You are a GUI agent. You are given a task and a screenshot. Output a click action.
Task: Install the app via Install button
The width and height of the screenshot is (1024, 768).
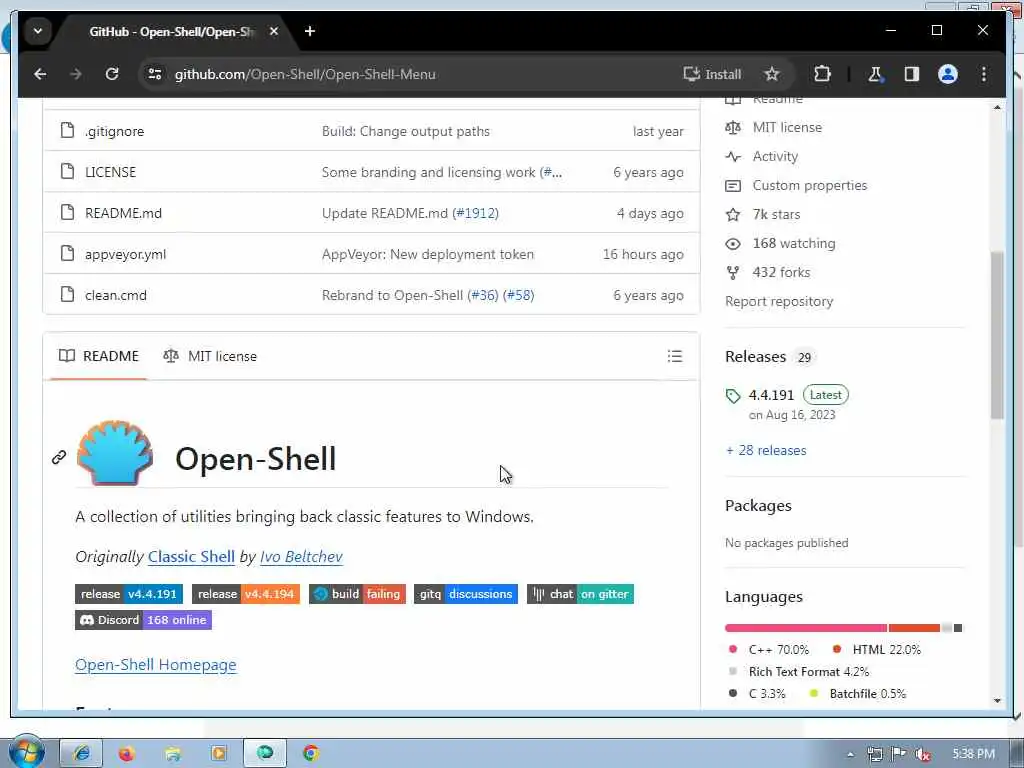[x=712, y=74]
